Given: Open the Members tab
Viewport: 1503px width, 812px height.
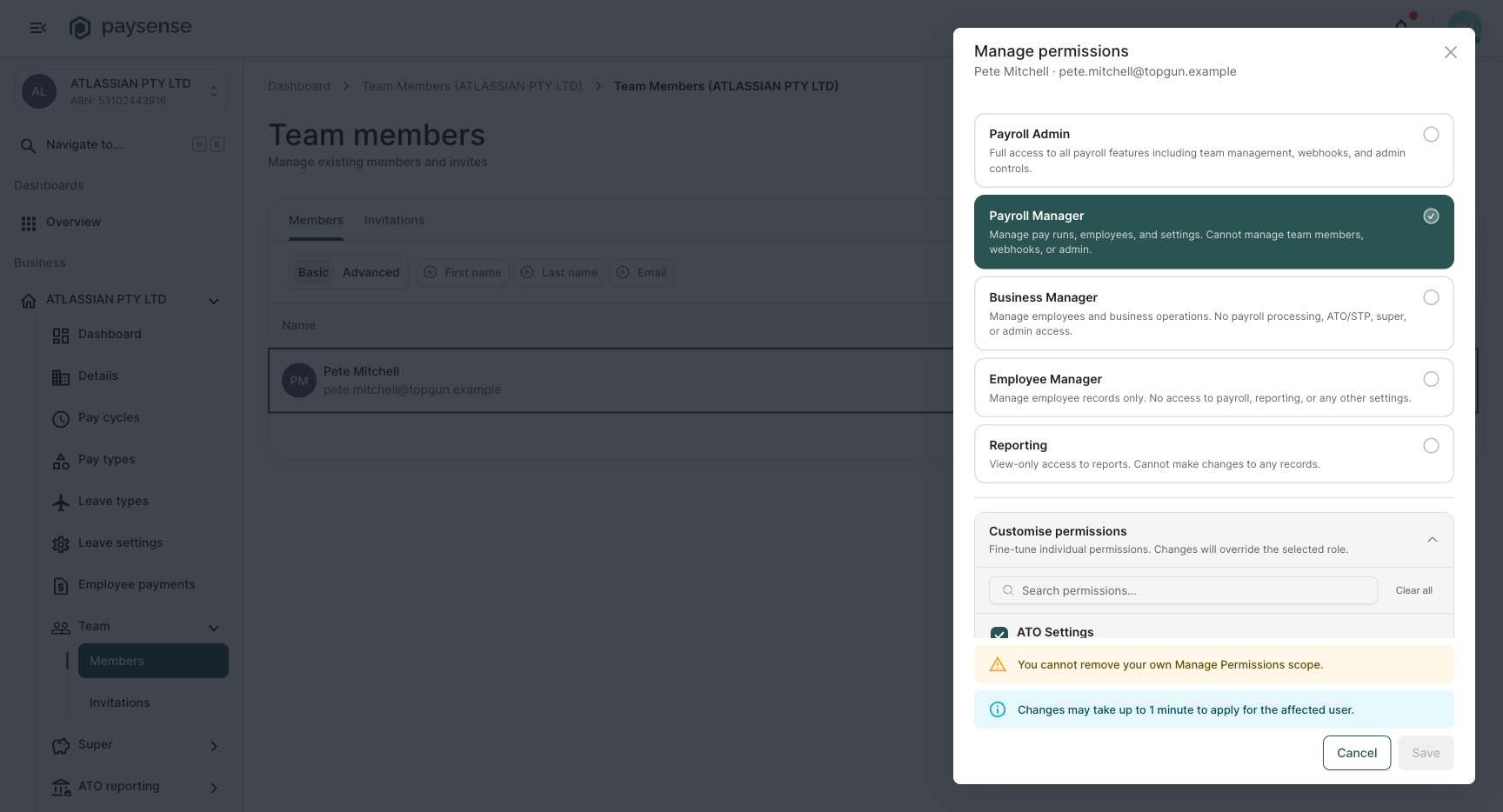Looking at the screenshot, I should (316, 220).
